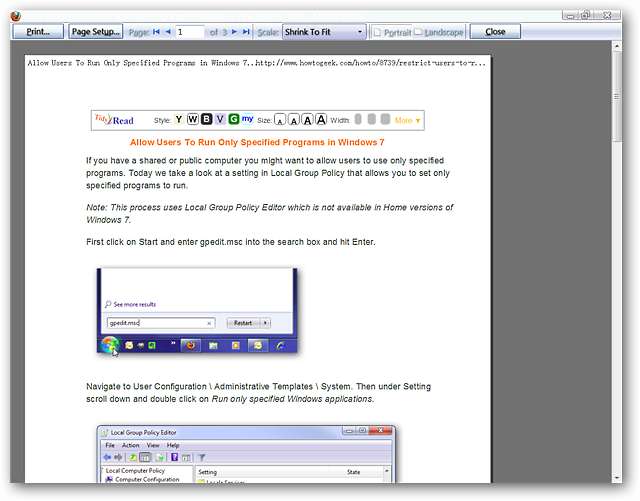The height and width of the screenshot is (501, 640).
Task: Maximize the print preview window
Action: click(585, 16)
